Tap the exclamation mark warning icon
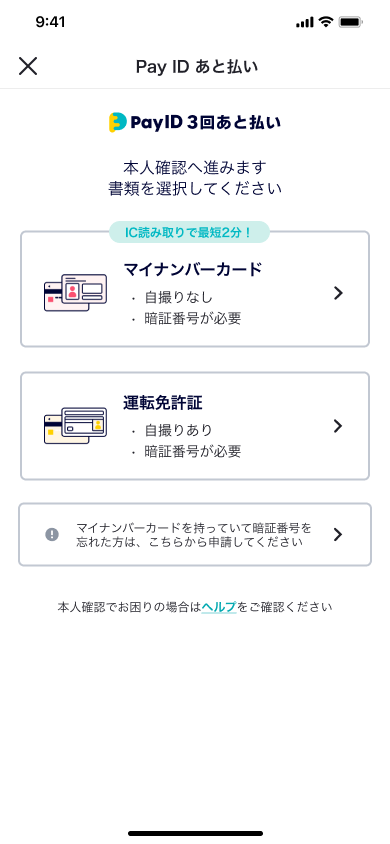 click(52, 534)
